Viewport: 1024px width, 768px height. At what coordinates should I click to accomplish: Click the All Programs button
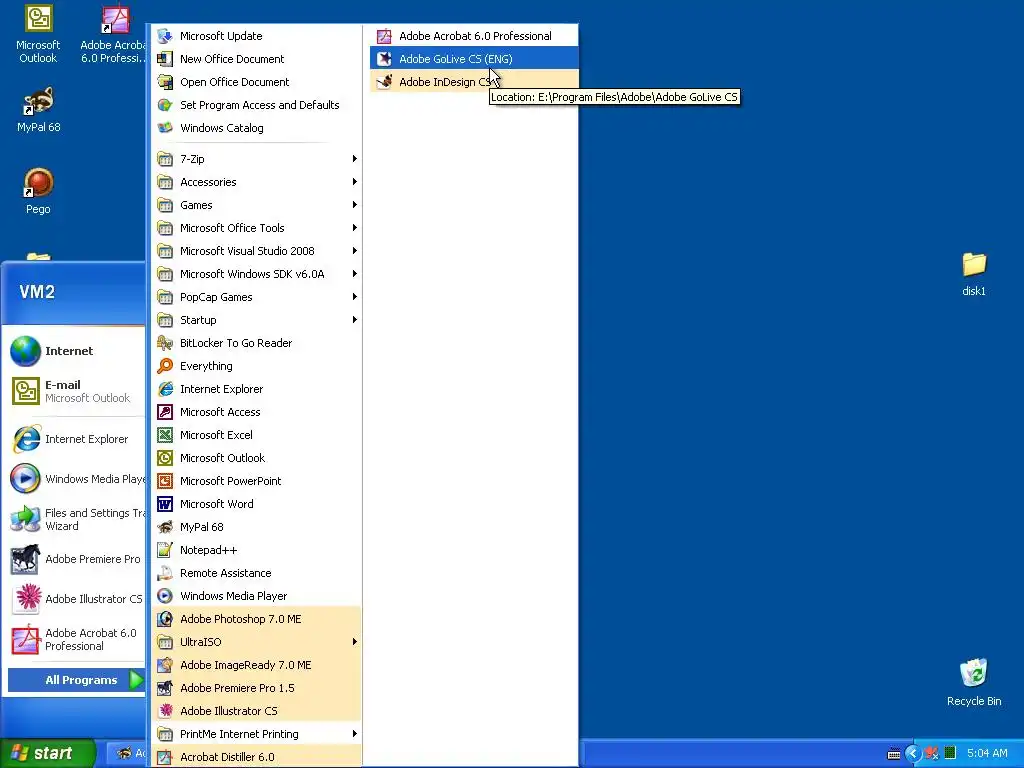(x=76, y=680)
